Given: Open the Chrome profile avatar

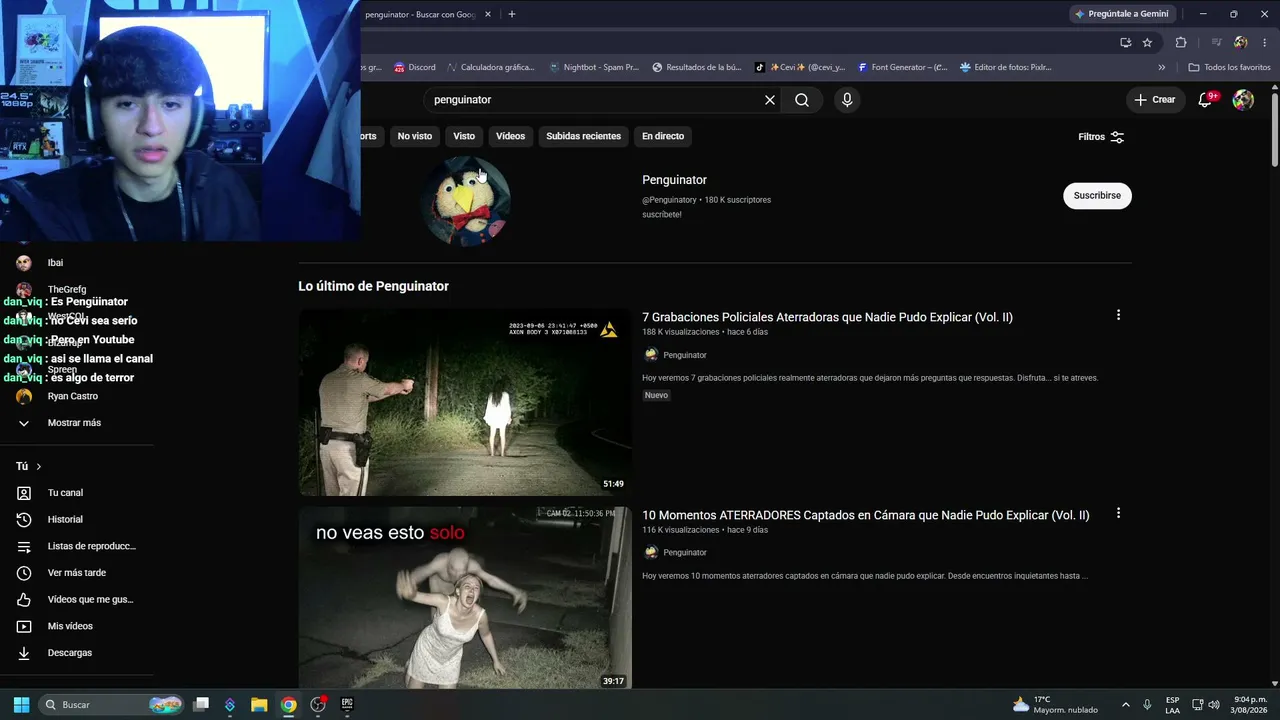Looking at the screenshot, I should (x=1241, y=42).
